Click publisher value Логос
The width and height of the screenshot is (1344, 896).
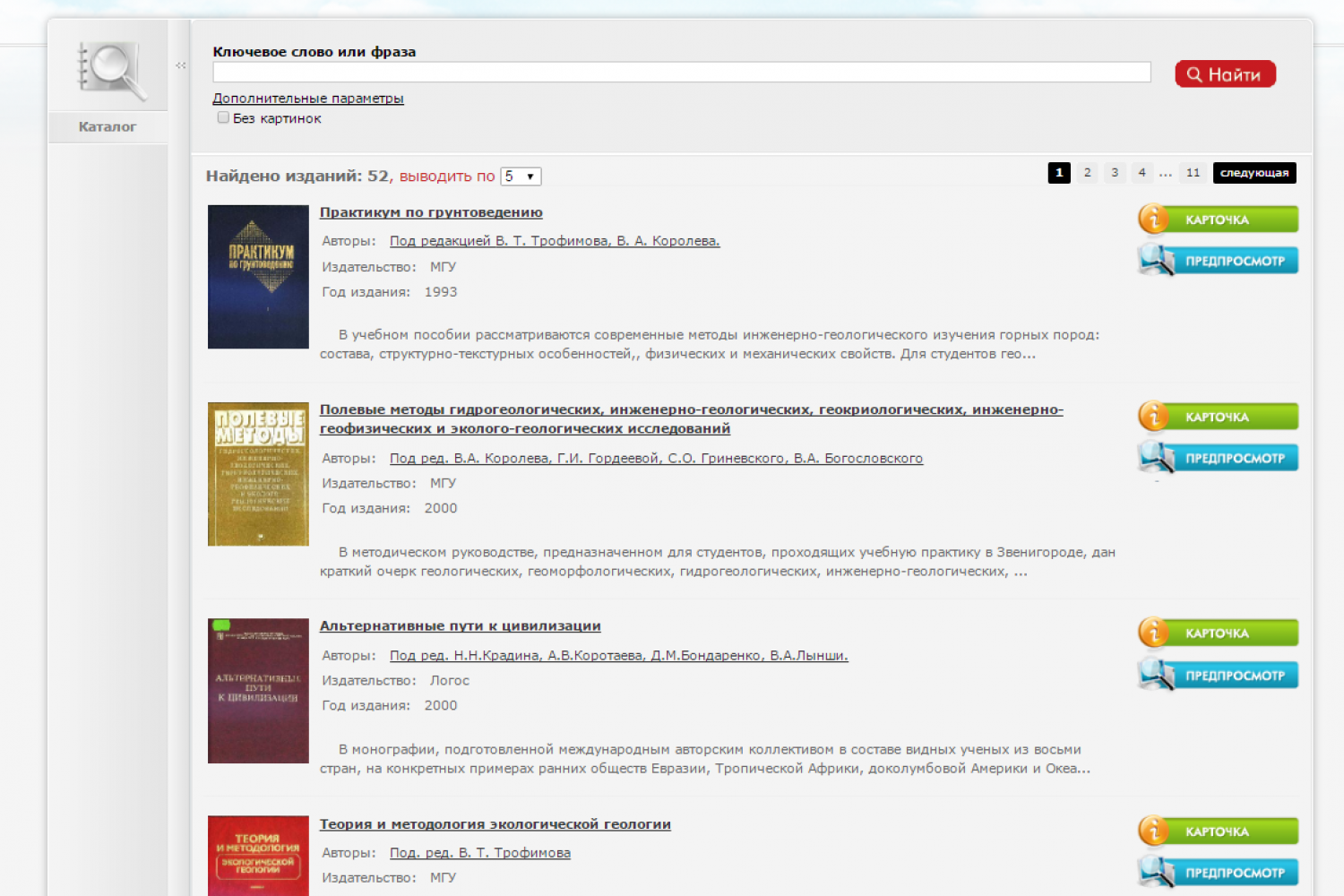coord(450,681)
